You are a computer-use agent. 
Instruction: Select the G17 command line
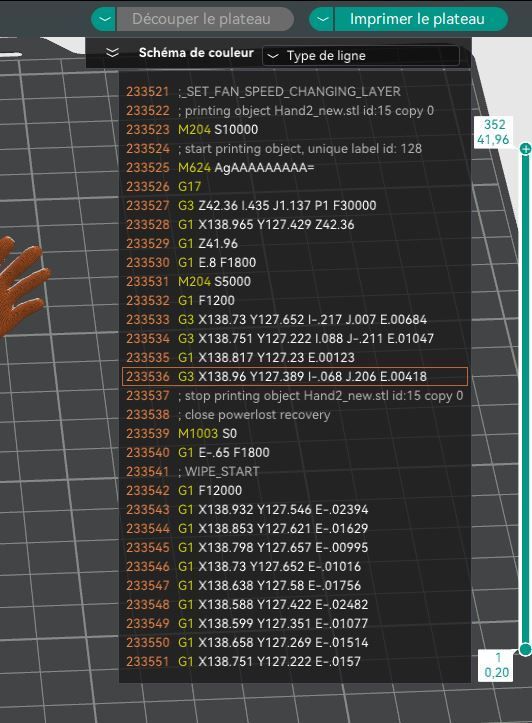(295, 187)
